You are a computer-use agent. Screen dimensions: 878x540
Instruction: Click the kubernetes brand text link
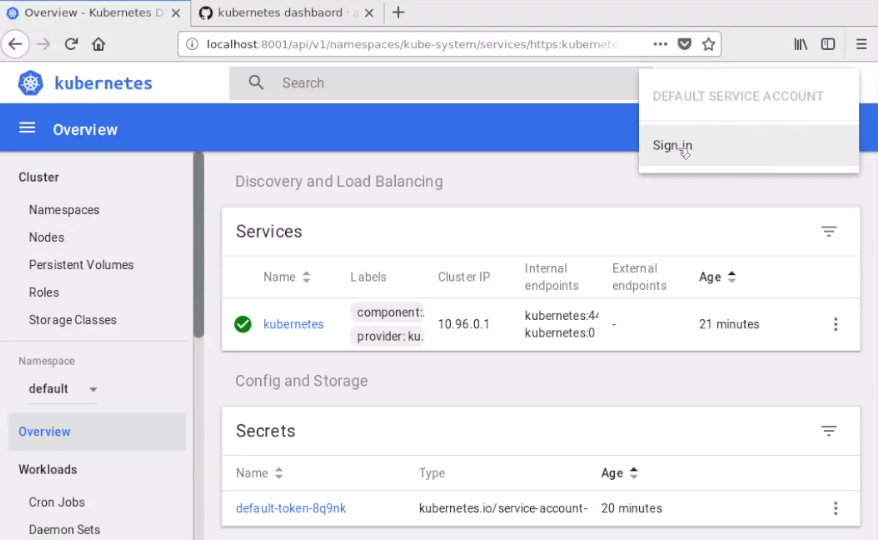[103, 83]
